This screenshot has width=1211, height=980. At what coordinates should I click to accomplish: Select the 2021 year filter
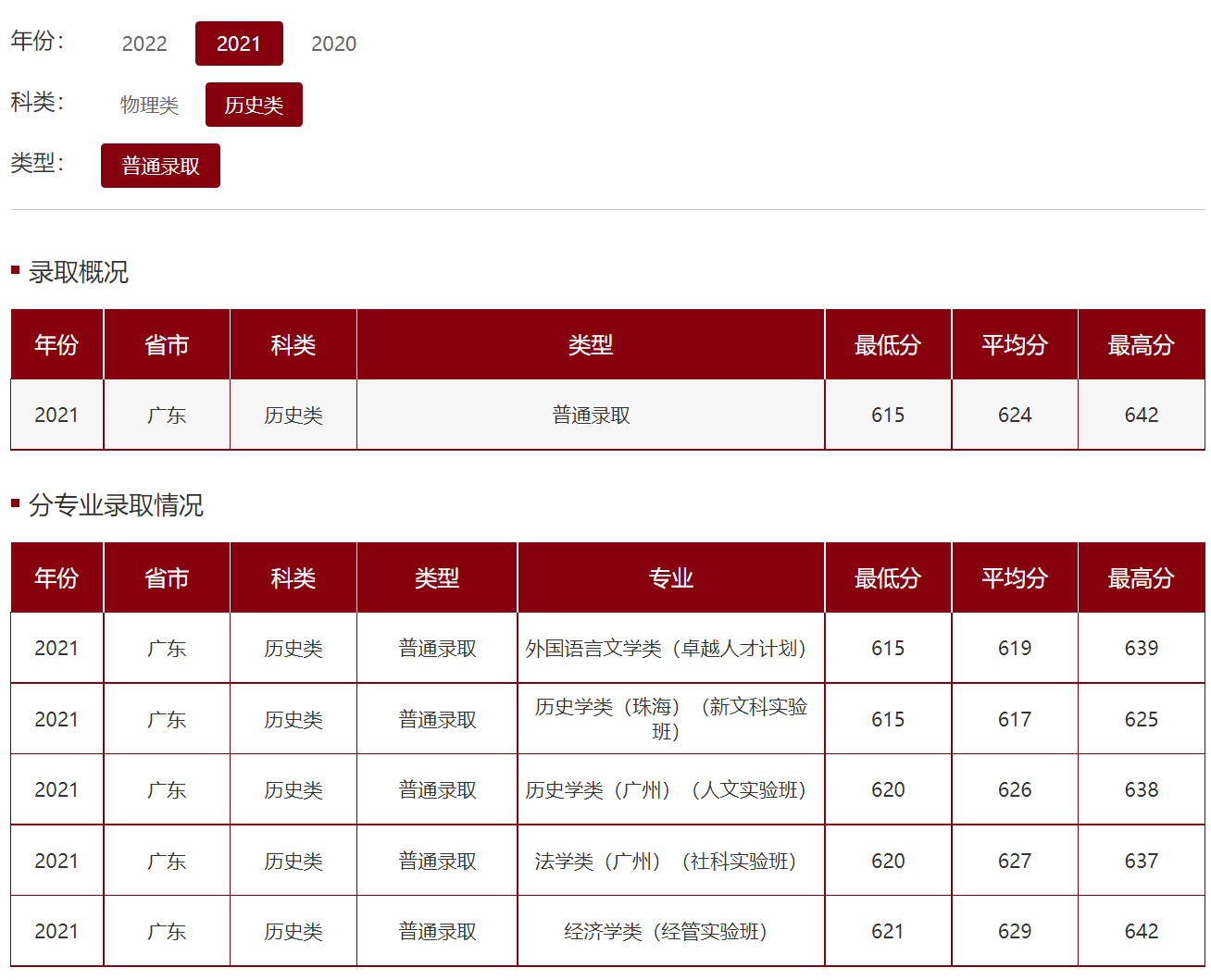(239, 43)
